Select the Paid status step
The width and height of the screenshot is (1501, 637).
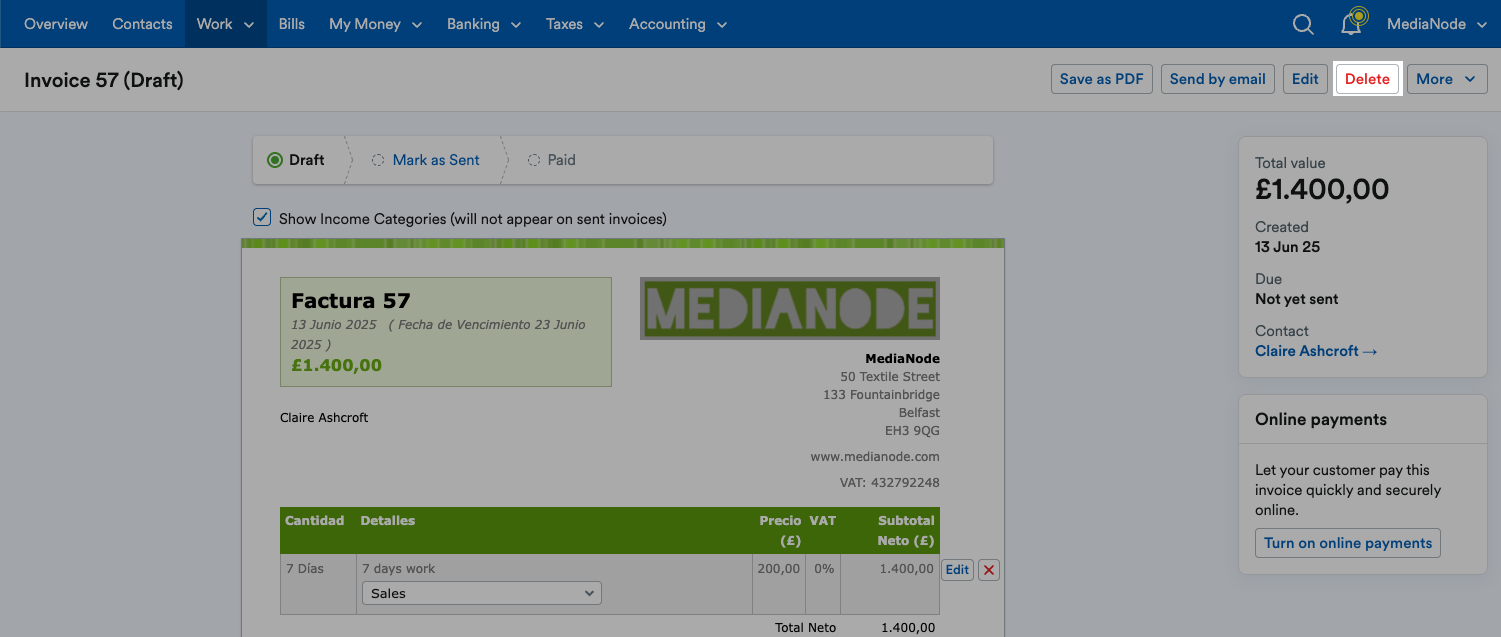pos(552,160)
